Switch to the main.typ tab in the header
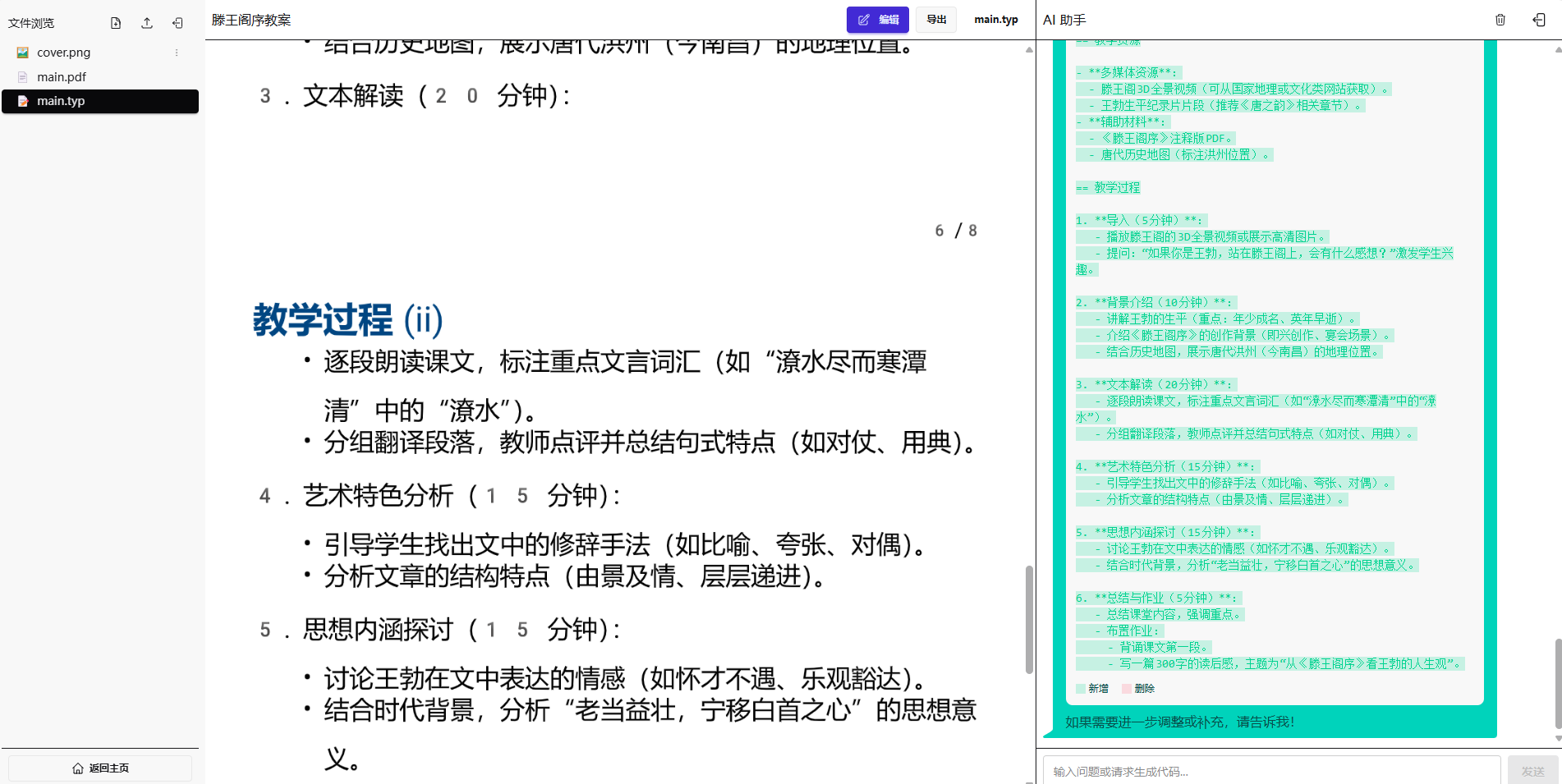 pos(995,20)
